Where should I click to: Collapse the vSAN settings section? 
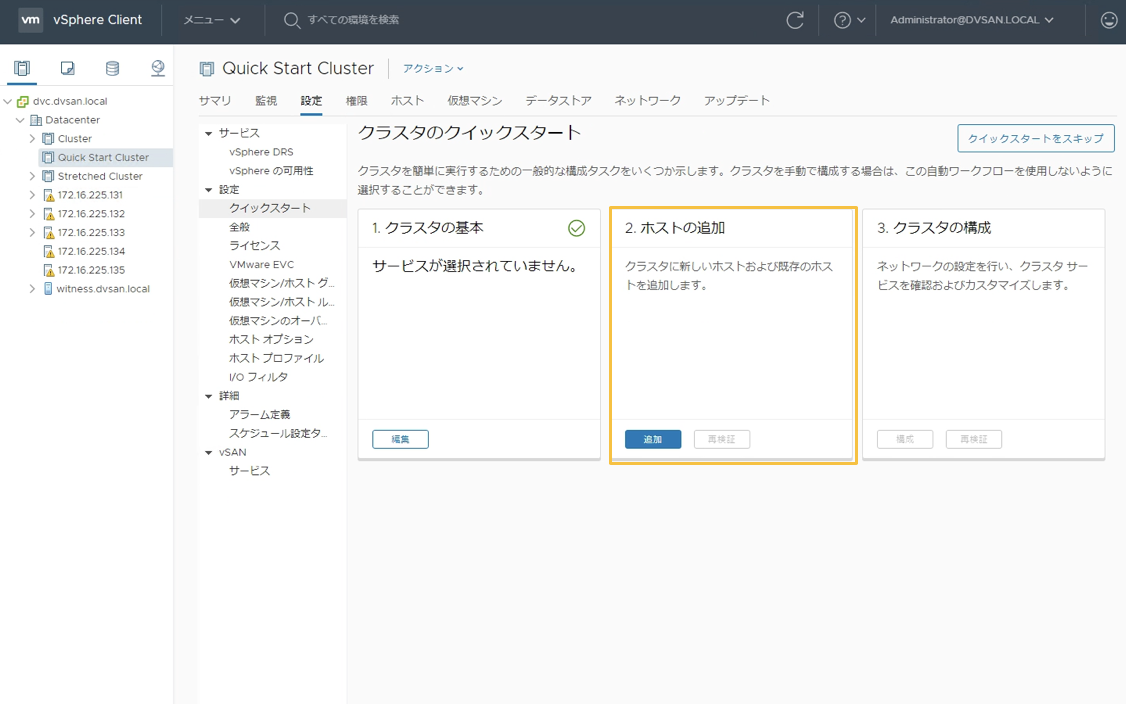(208, 453)
